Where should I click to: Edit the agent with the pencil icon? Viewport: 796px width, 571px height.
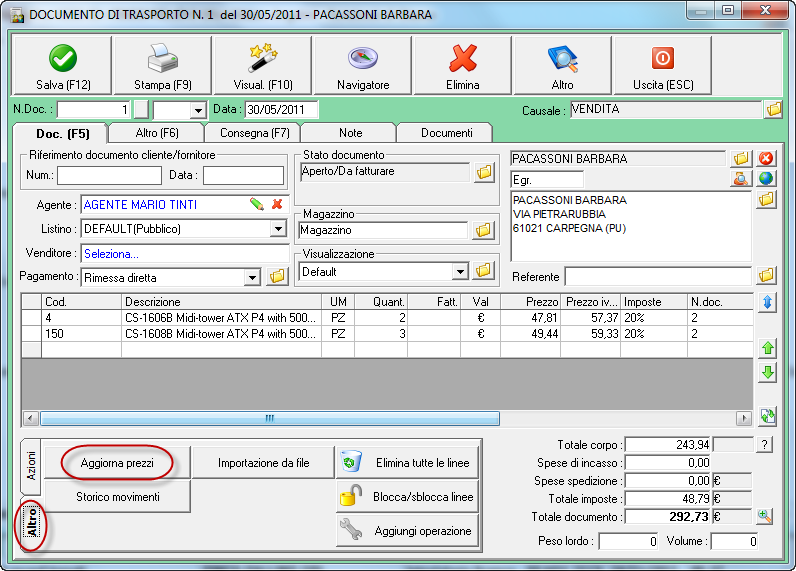(x=257, y=204)
